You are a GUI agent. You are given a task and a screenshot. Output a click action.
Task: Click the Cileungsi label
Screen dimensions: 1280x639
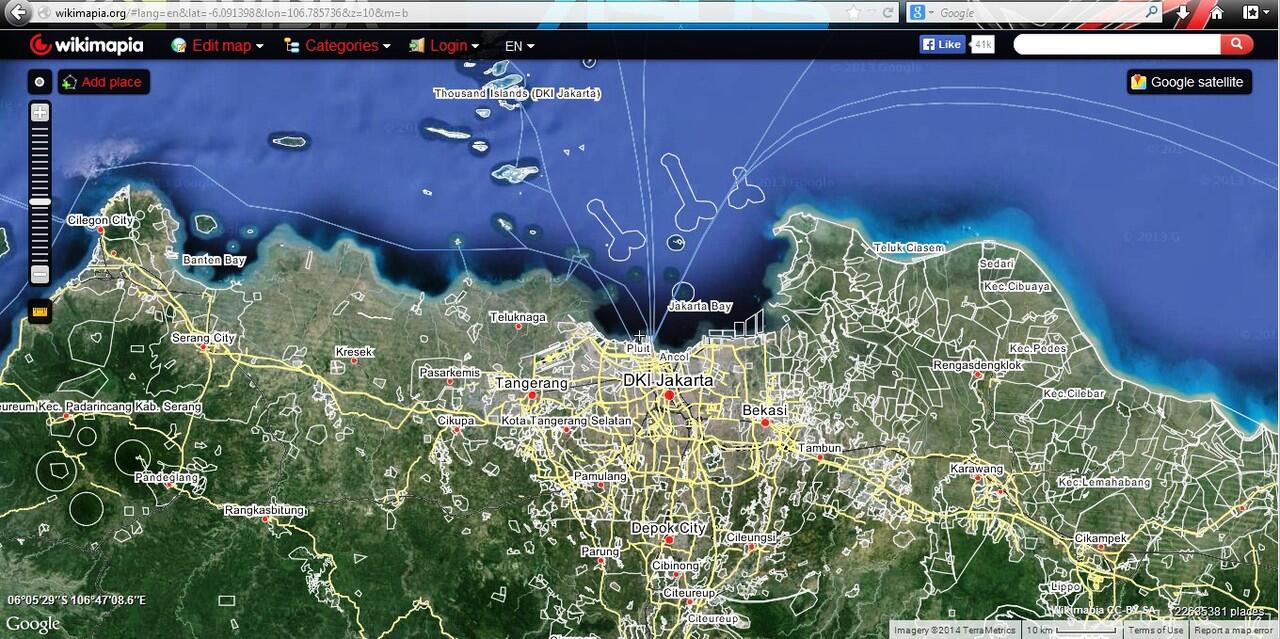(751, 537)
